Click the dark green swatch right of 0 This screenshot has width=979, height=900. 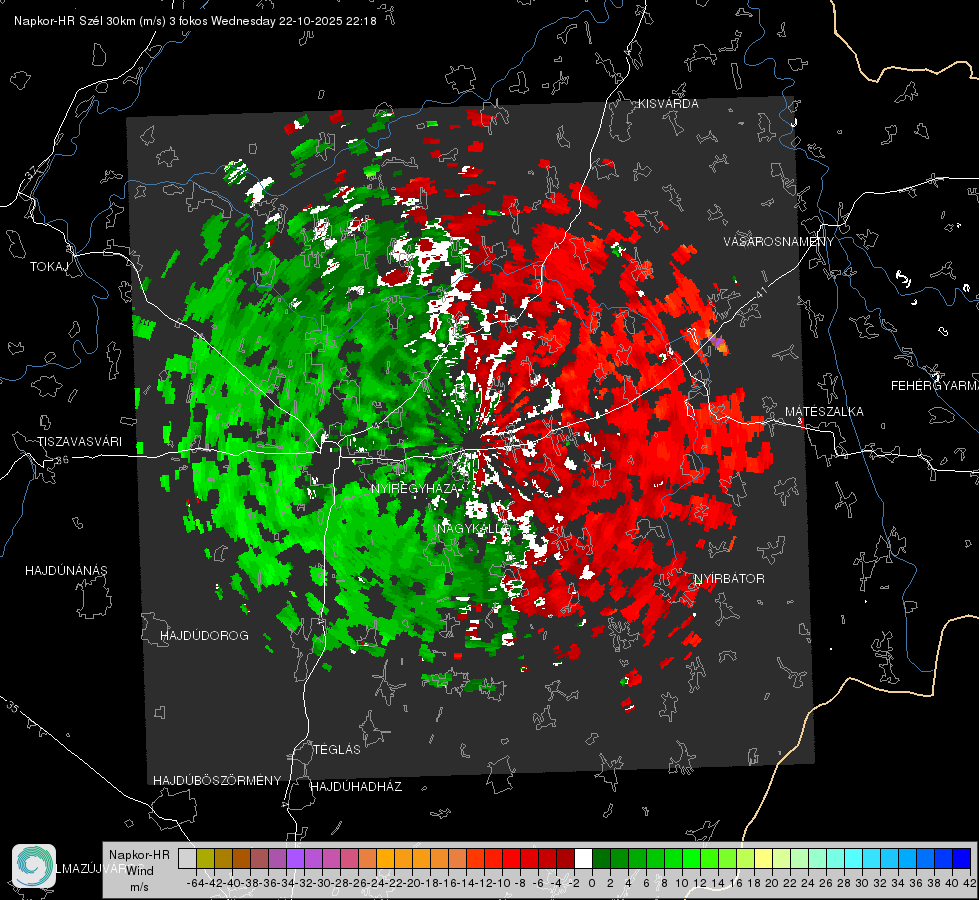[601, 859]
